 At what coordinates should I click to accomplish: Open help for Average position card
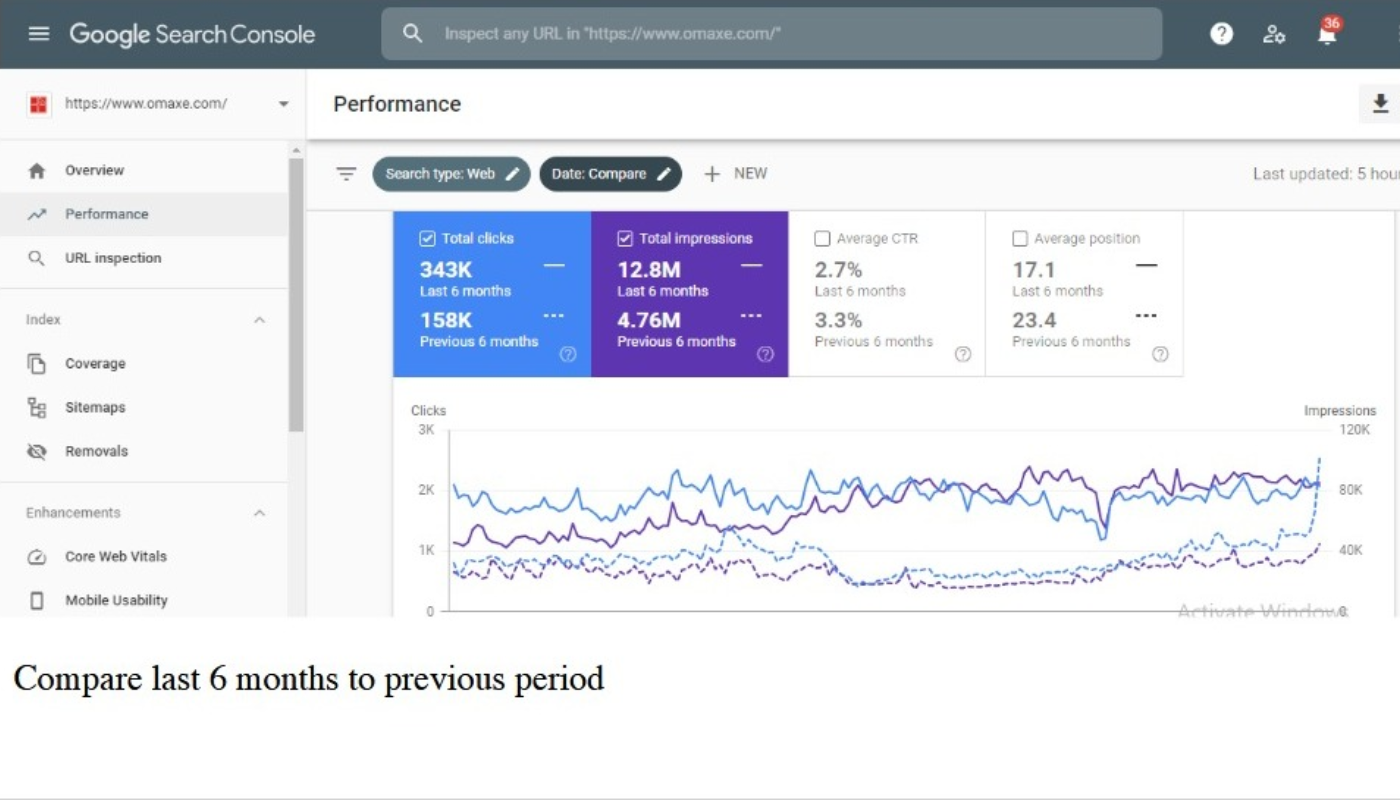(1160, 354)
